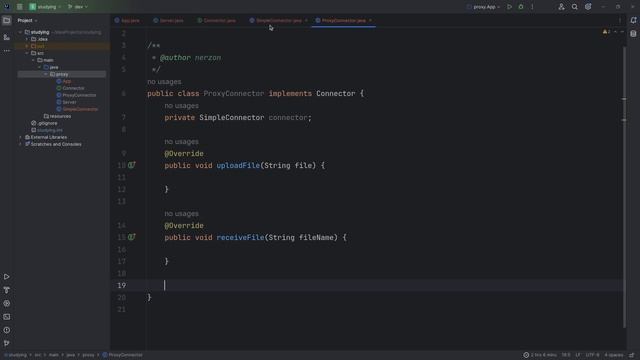This screenshot has height=360, width=640.
Task: Open the Notifications bell panel
Action: pos(633,20)
